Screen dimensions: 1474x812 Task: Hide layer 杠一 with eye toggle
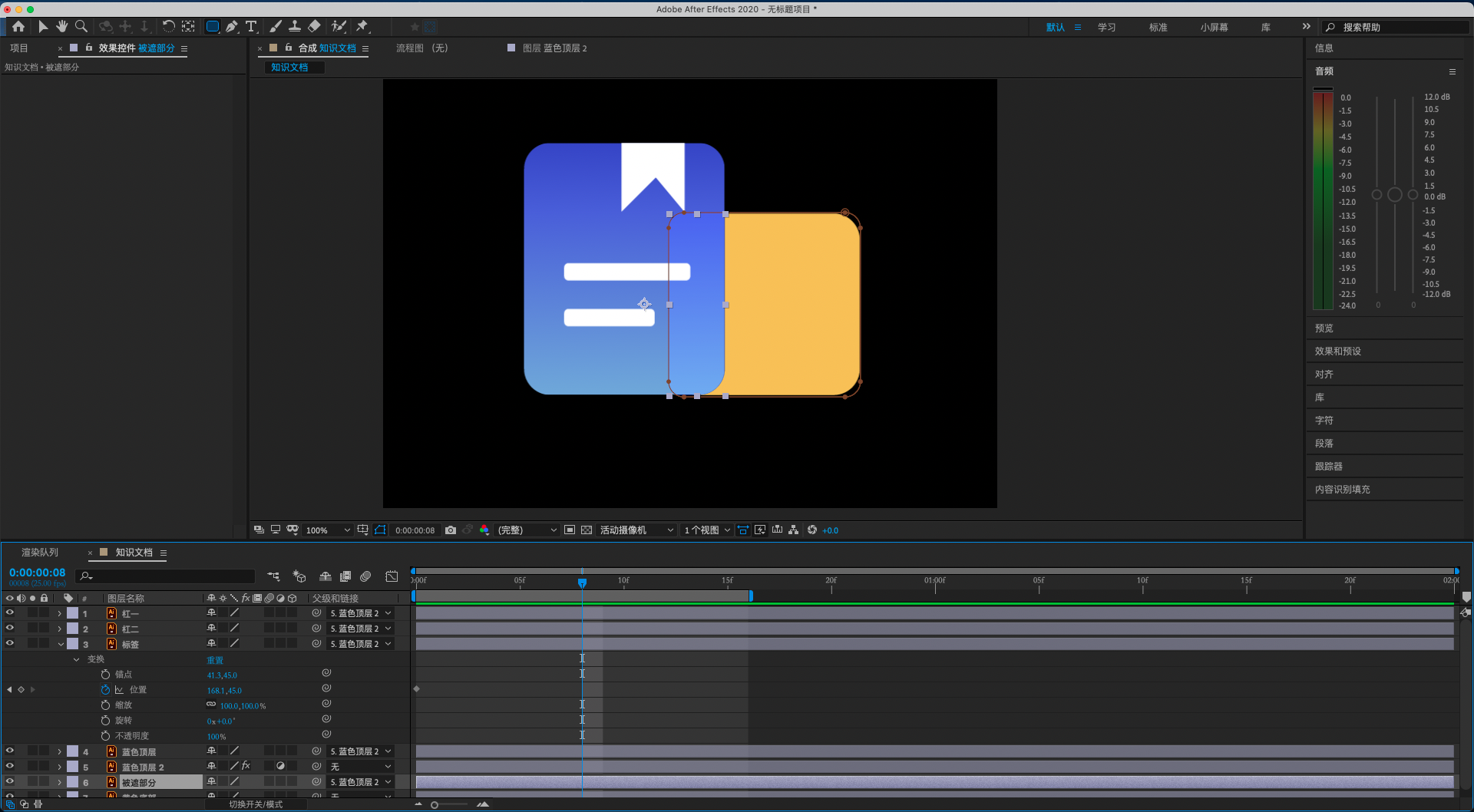[x=10, y=613]
